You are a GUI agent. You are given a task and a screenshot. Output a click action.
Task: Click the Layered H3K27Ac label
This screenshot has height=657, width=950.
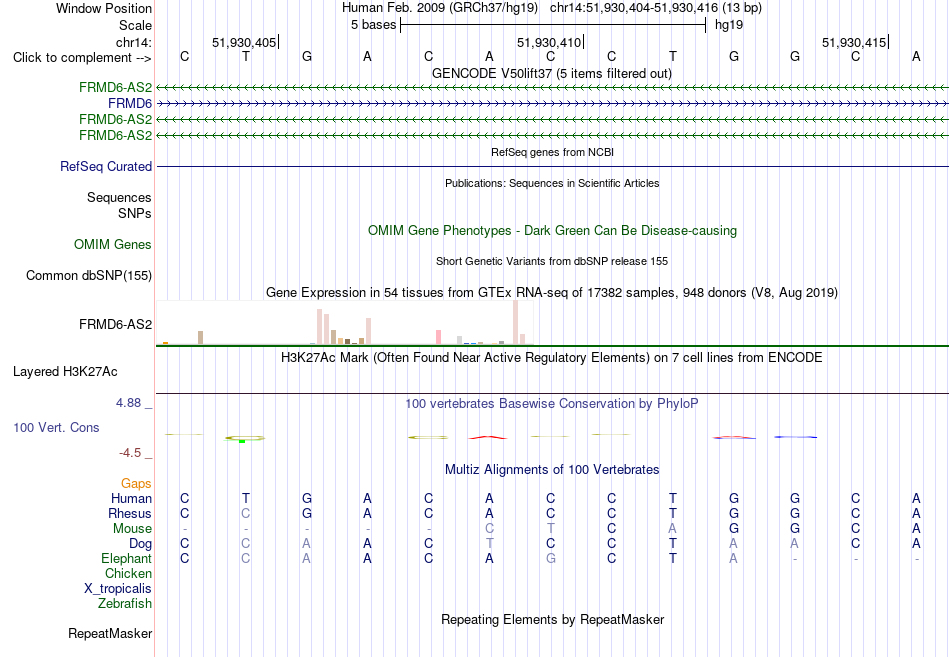coord(65,372)
